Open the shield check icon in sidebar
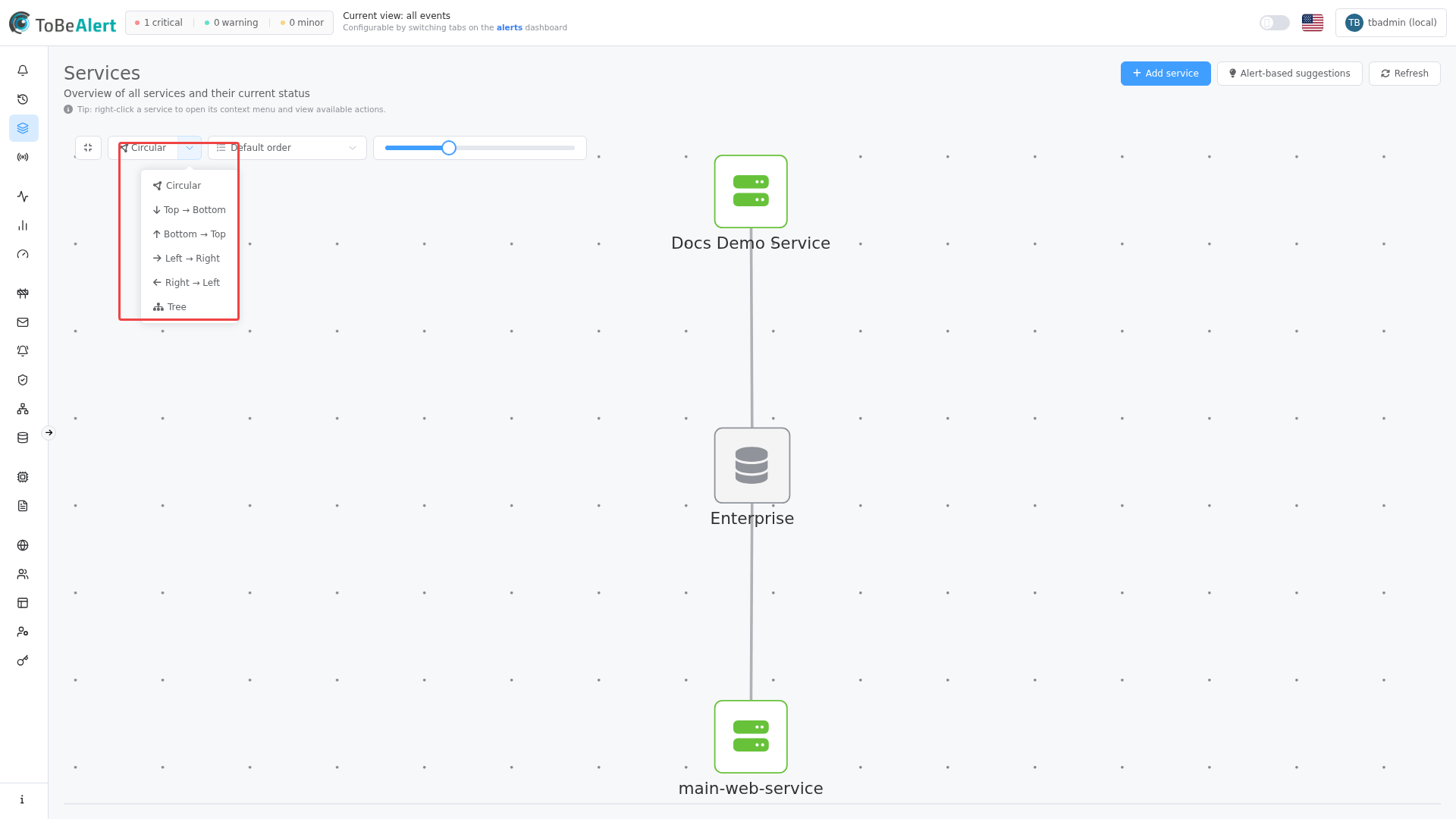 point(23,380)
